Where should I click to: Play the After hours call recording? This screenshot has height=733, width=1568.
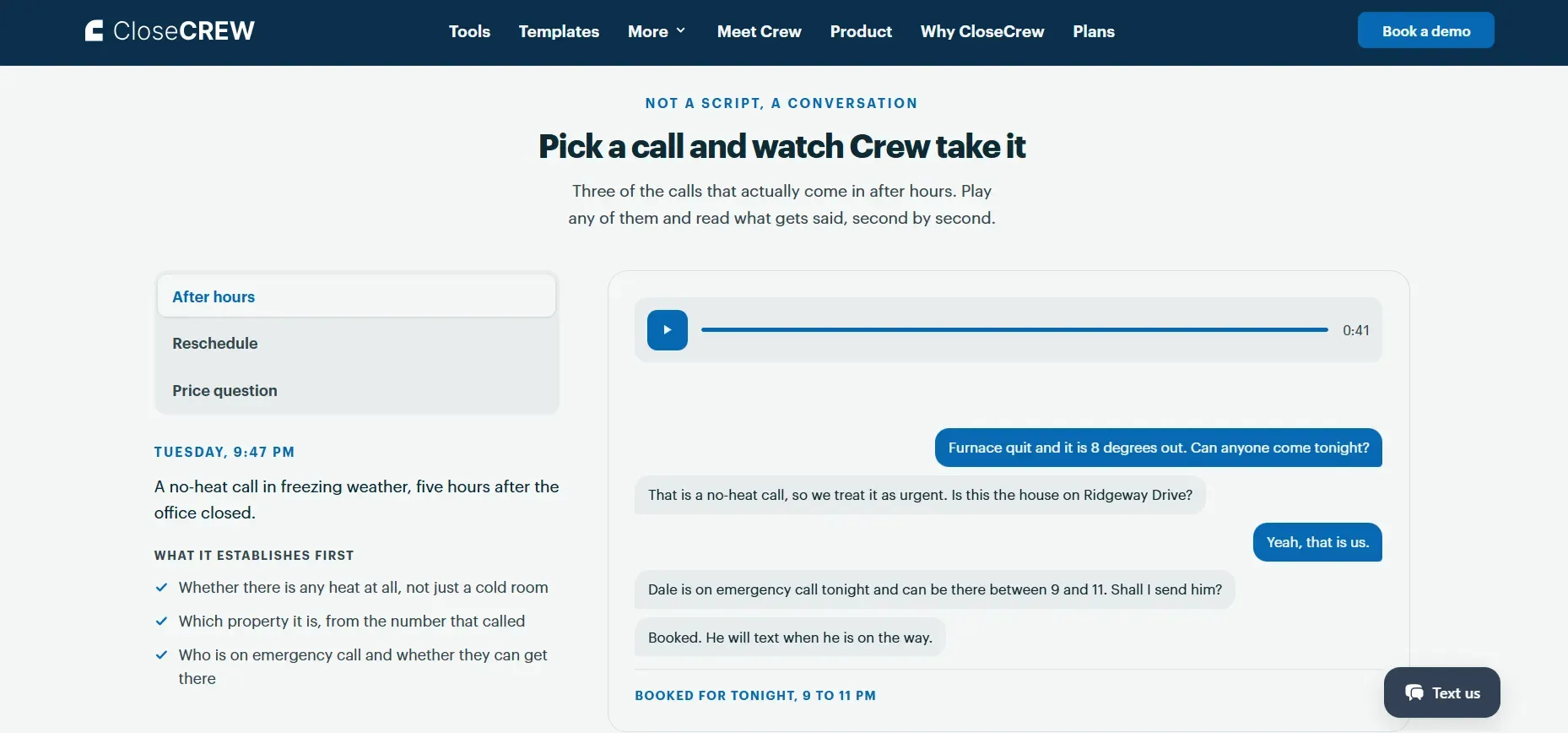click(x=668, y=330)
